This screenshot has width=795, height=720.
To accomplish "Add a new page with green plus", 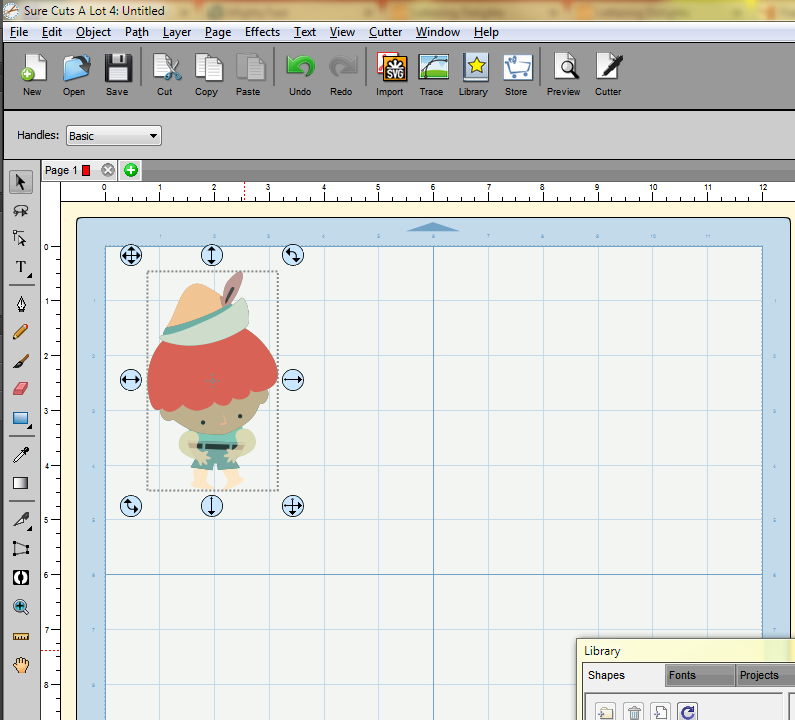I will tap(130, 170).
